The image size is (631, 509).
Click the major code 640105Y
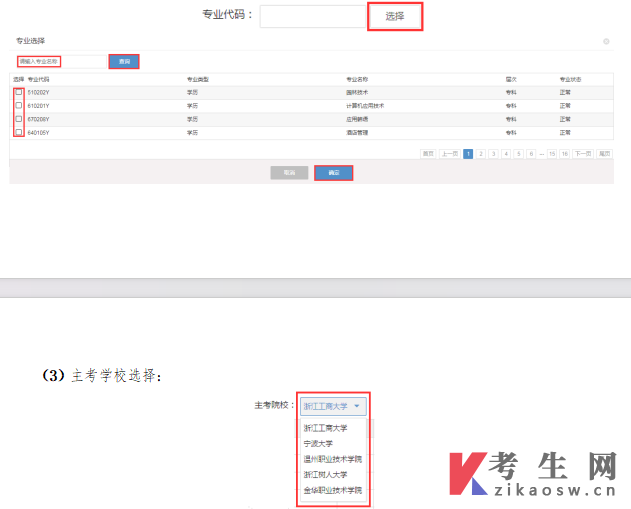click(39, 132)
